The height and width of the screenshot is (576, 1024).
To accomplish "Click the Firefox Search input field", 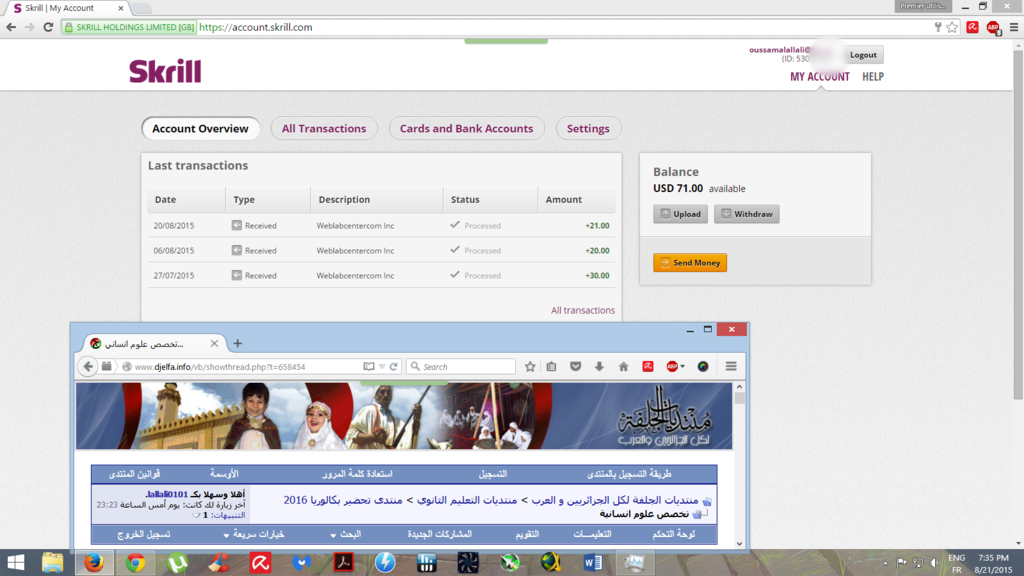I will pos(461,366).
